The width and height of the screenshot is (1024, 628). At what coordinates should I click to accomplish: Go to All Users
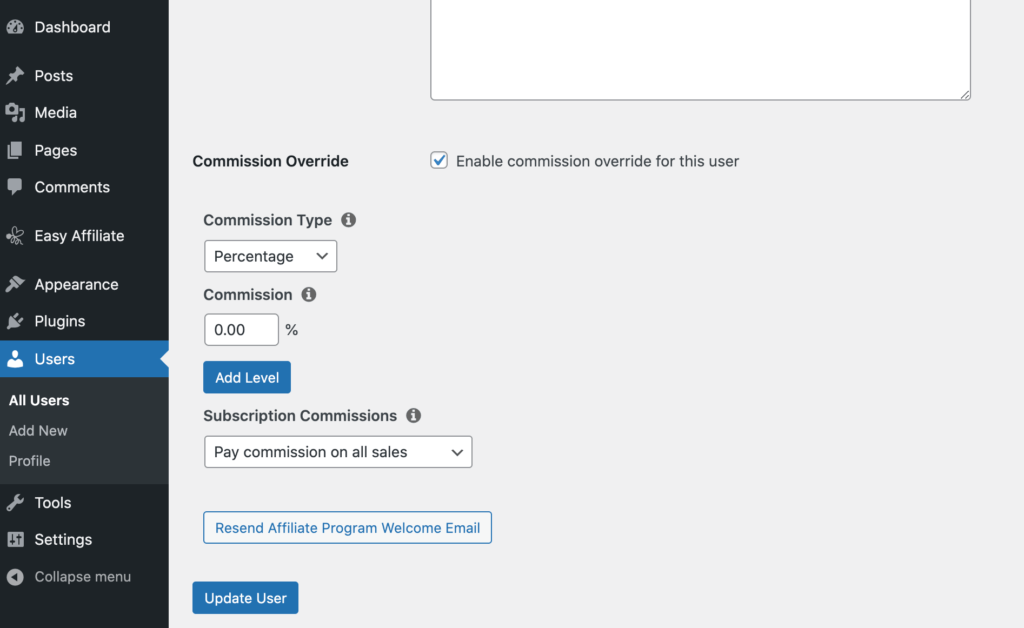pyautogui.click(x=38, y=400)
